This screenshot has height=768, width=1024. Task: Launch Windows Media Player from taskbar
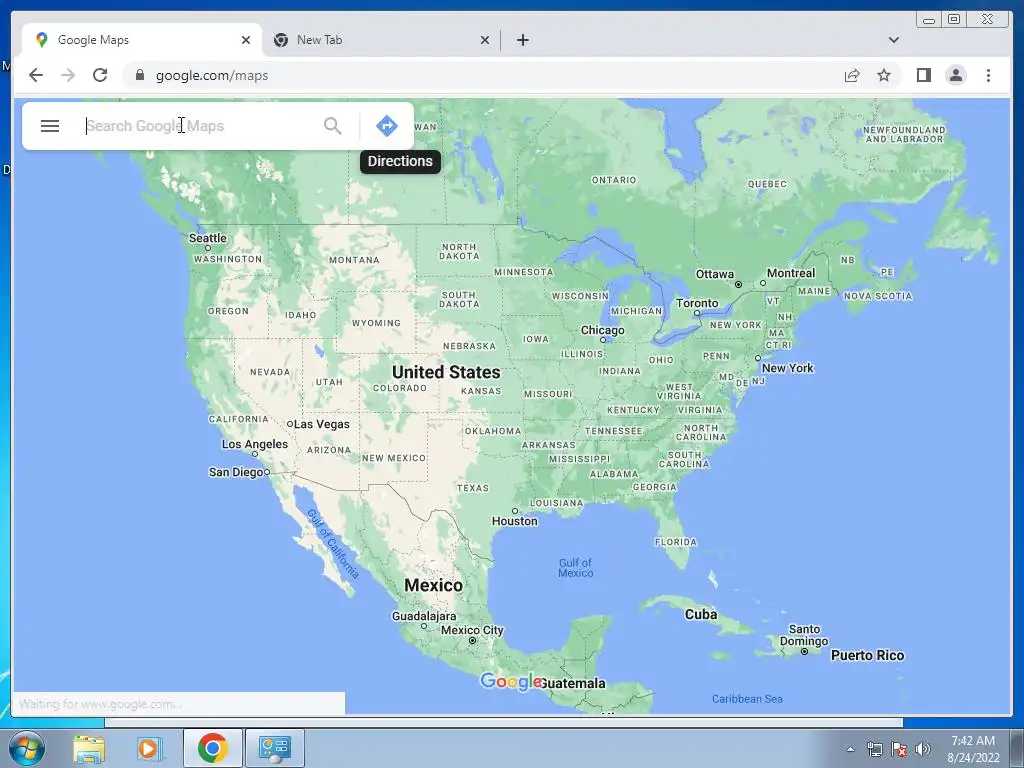(150, 748)
